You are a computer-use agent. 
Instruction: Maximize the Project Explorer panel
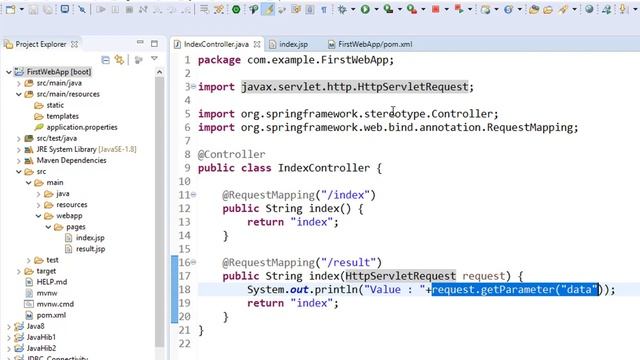point(154,43)
